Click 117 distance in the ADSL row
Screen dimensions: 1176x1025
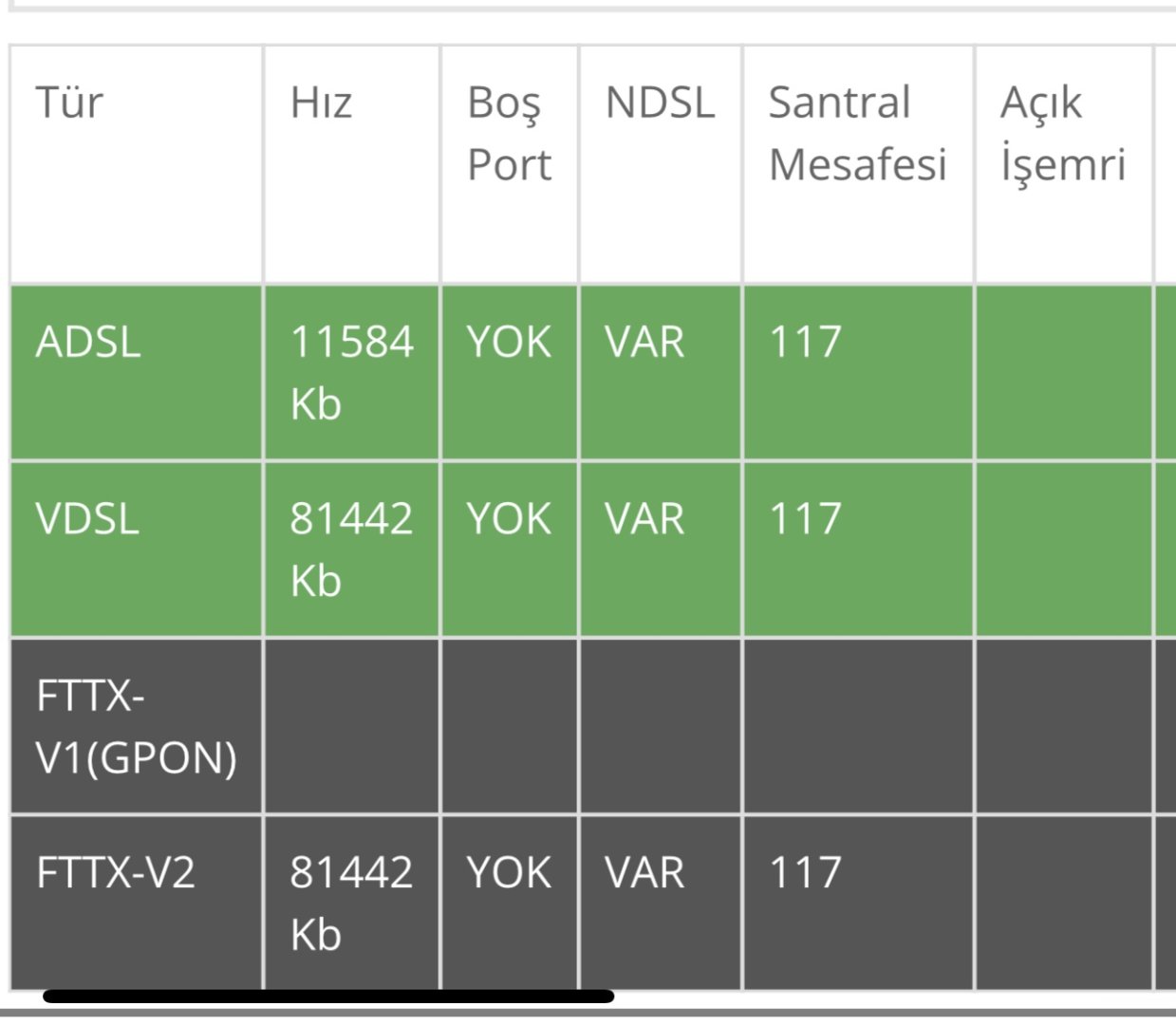pos(805,342)
